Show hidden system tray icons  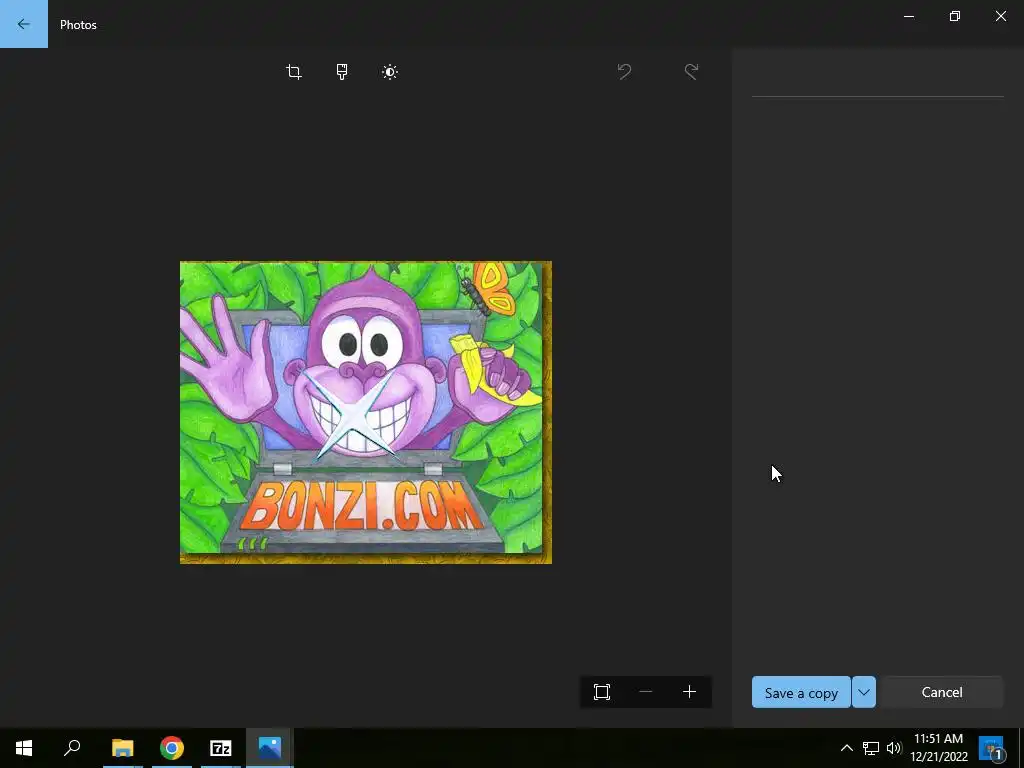(x=846, y=748)
